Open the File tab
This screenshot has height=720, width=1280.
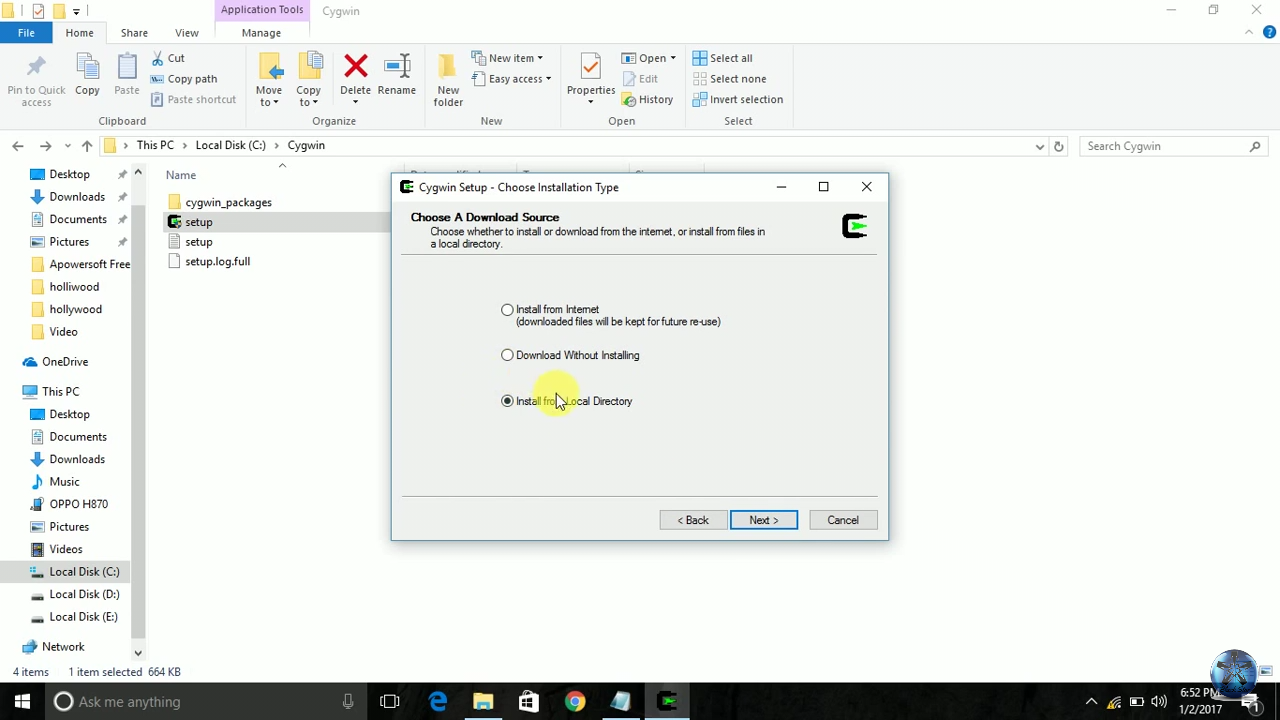pyautogui.click(x=26, y=33)
